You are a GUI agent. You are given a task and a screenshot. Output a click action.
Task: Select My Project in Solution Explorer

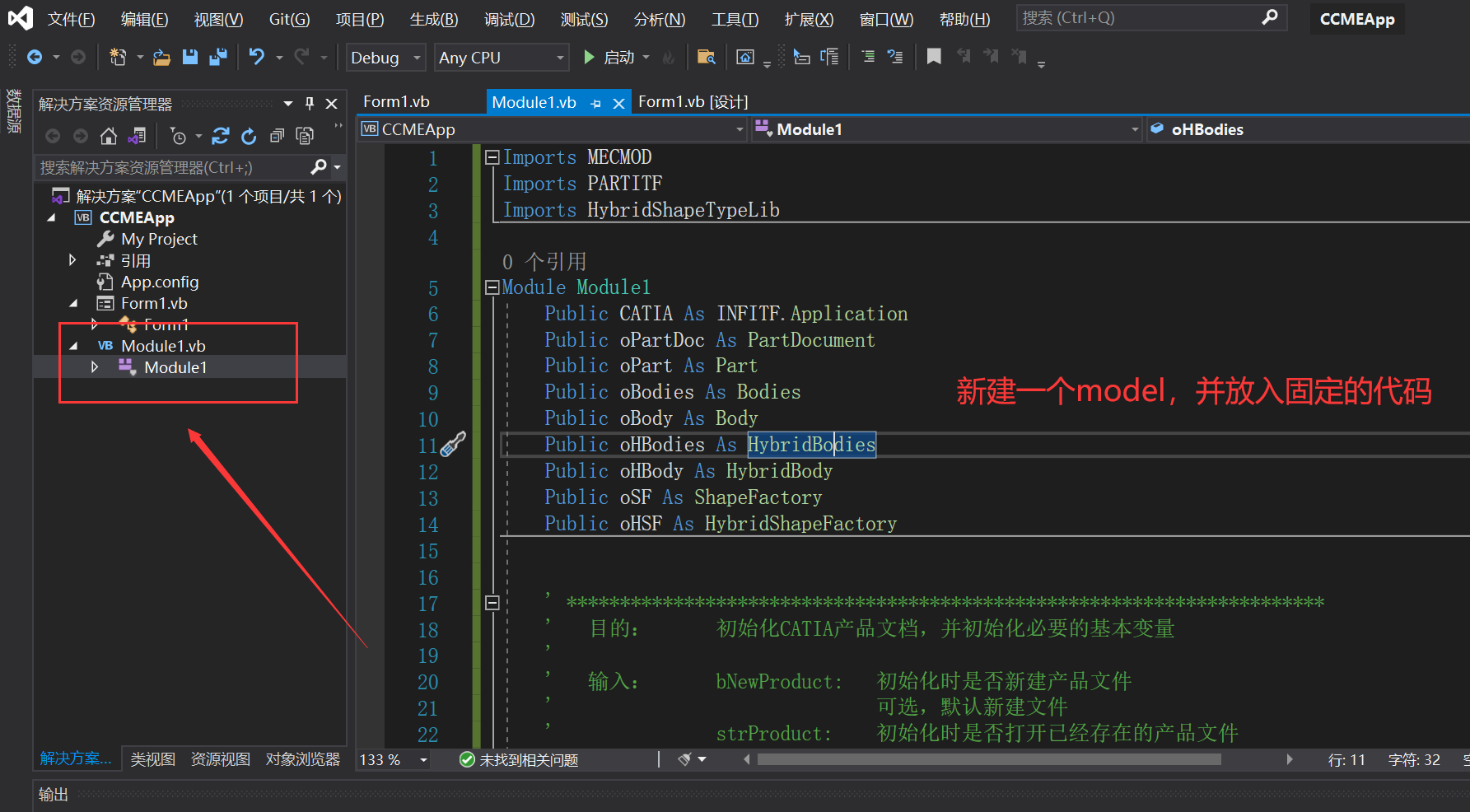159,239
